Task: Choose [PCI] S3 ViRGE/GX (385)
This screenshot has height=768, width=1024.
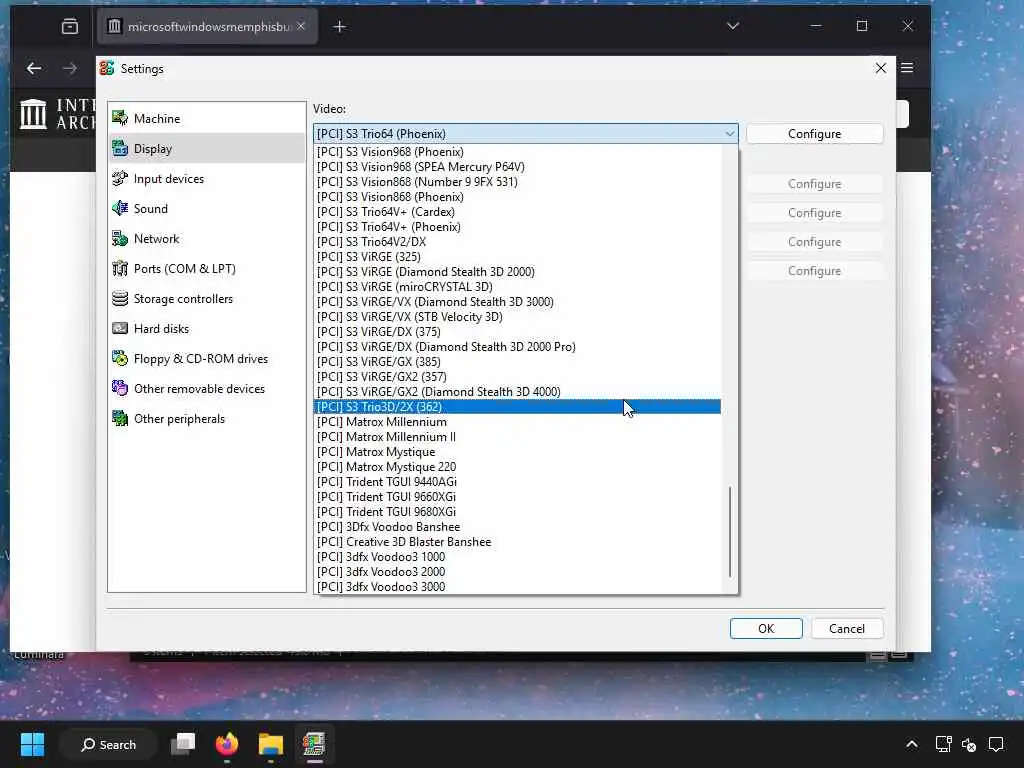Action: coord(517,362)
